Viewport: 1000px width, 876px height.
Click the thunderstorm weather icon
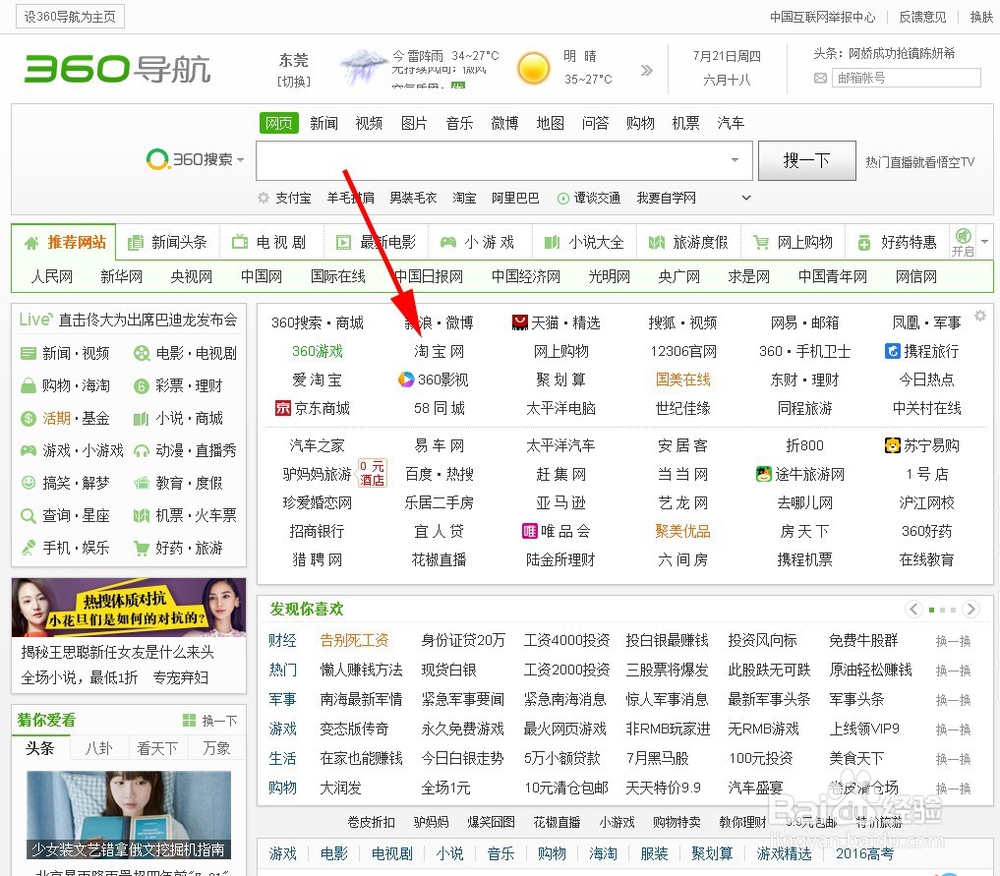[x=363, y=68]
